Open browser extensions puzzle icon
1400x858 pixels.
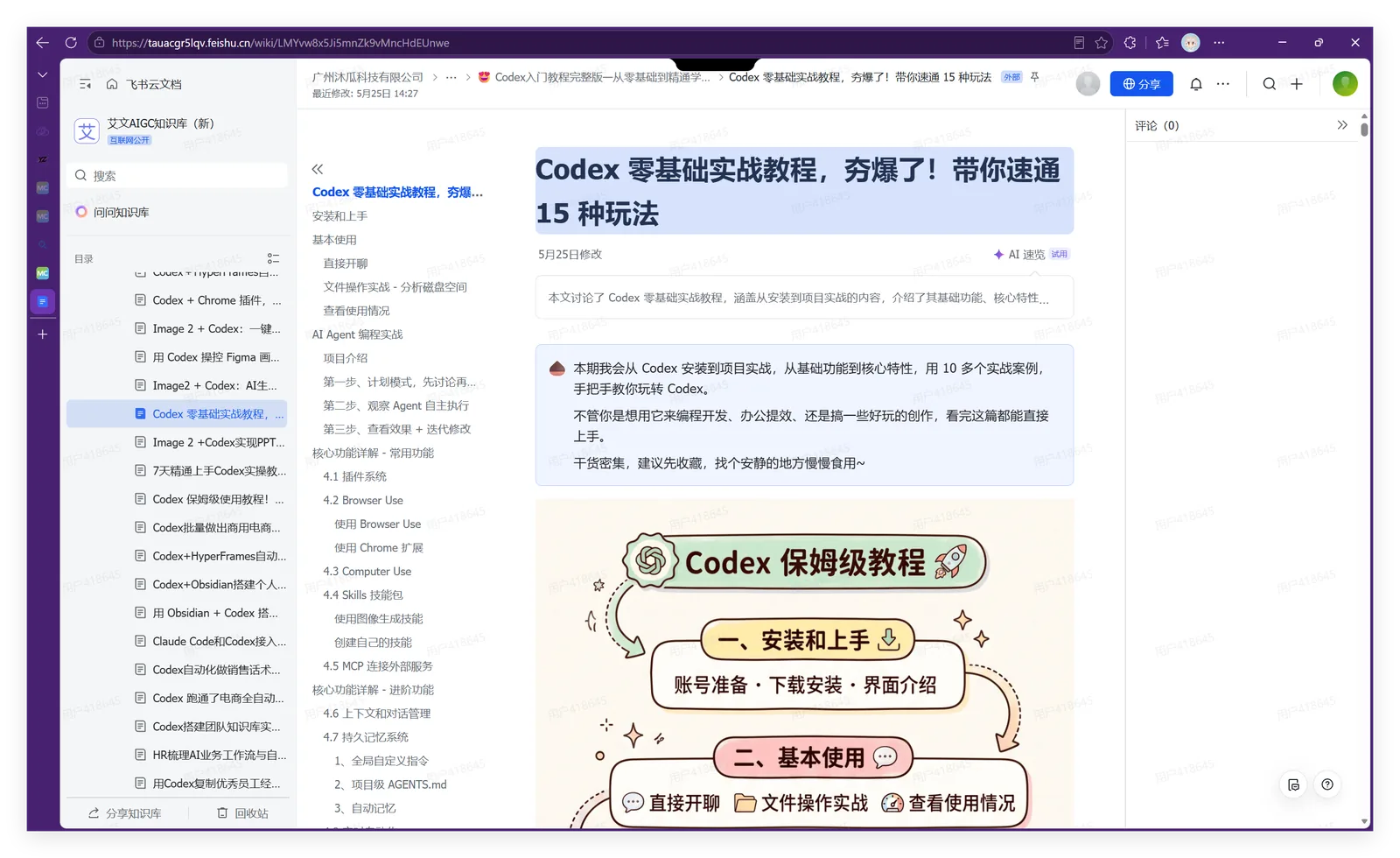click(x=1130, y=42)
